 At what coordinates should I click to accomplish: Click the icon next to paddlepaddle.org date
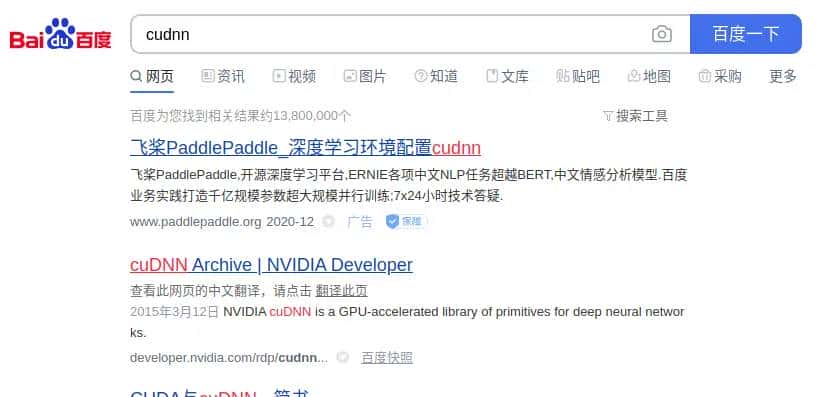click(328, 221)
